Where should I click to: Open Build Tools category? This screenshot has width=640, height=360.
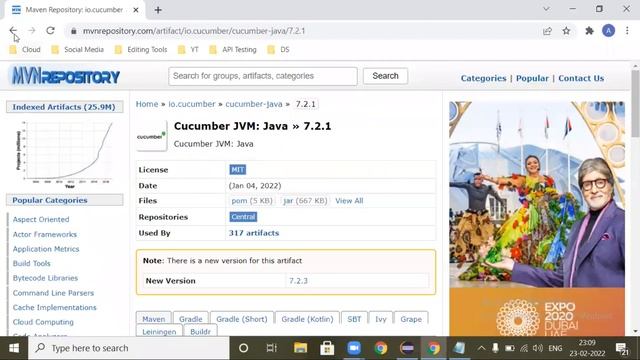(x=31, y=264)
